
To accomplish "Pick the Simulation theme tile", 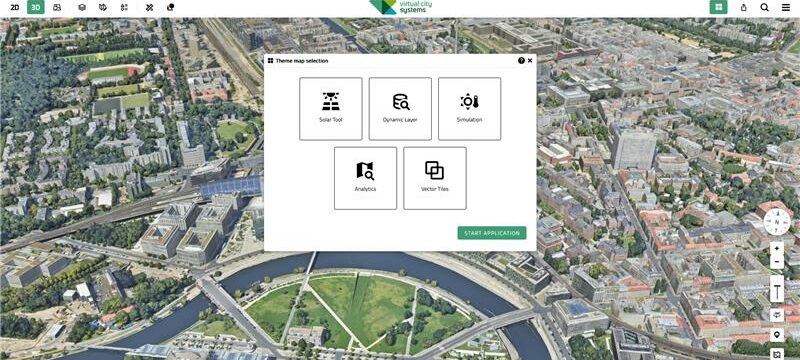I will 469,109.
